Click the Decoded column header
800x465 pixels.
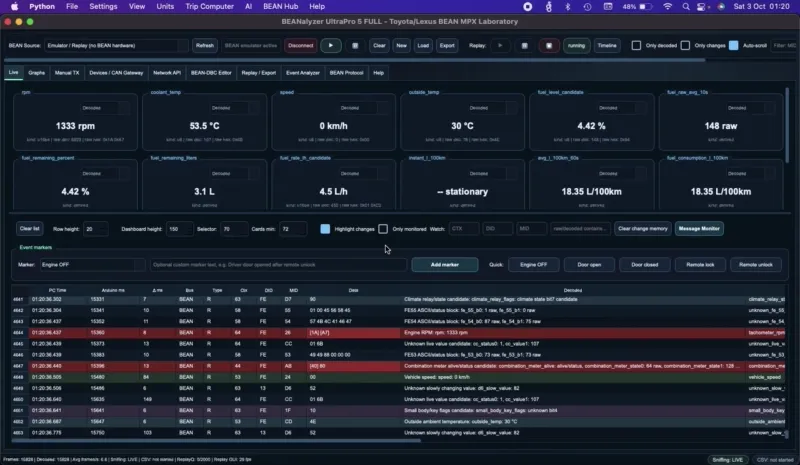point(572,290)
